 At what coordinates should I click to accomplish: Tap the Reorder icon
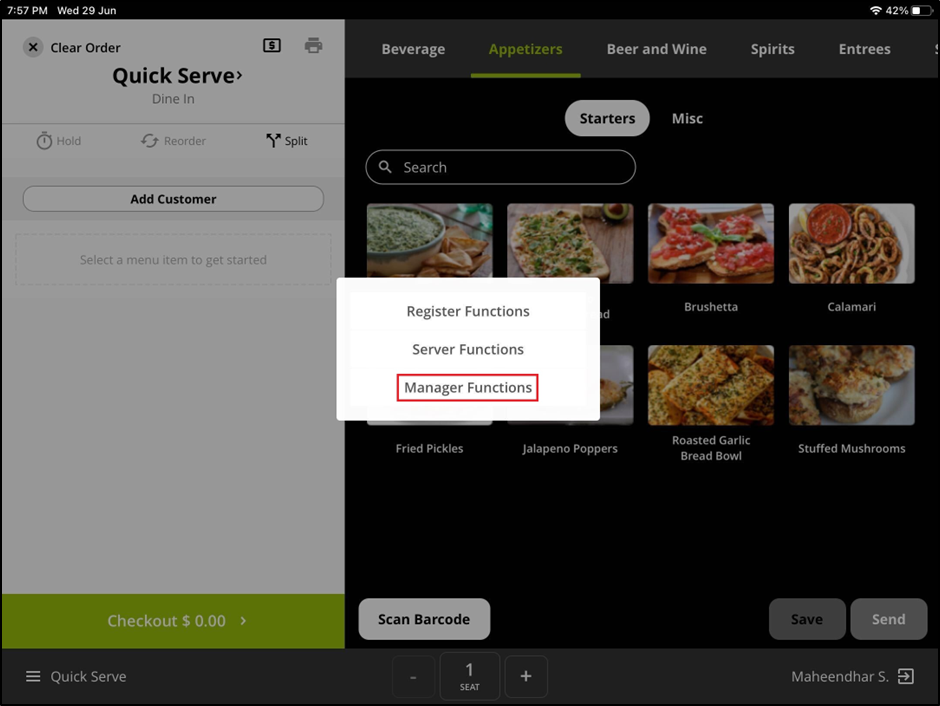pos(149,141)
